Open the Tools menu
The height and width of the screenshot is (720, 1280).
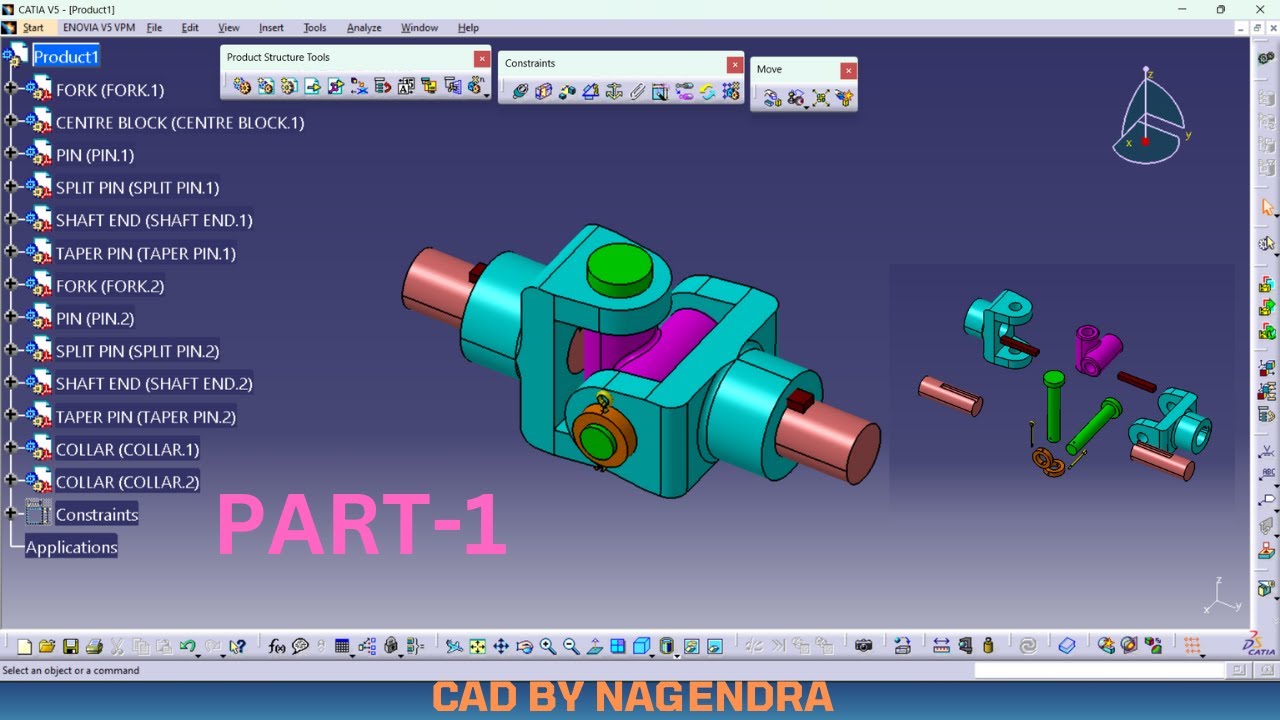315,28
